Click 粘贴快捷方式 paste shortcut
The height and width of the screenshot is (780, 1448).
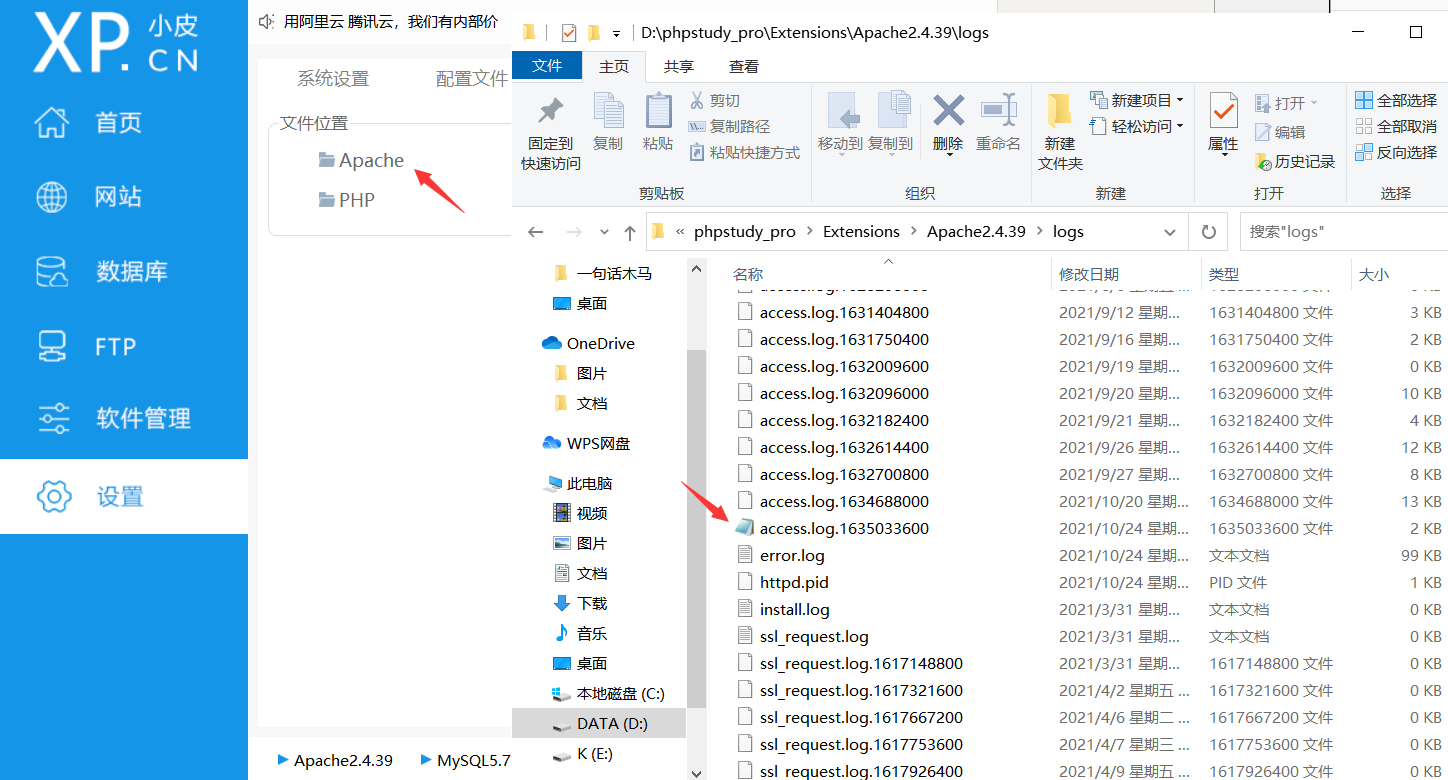point(744,153)
